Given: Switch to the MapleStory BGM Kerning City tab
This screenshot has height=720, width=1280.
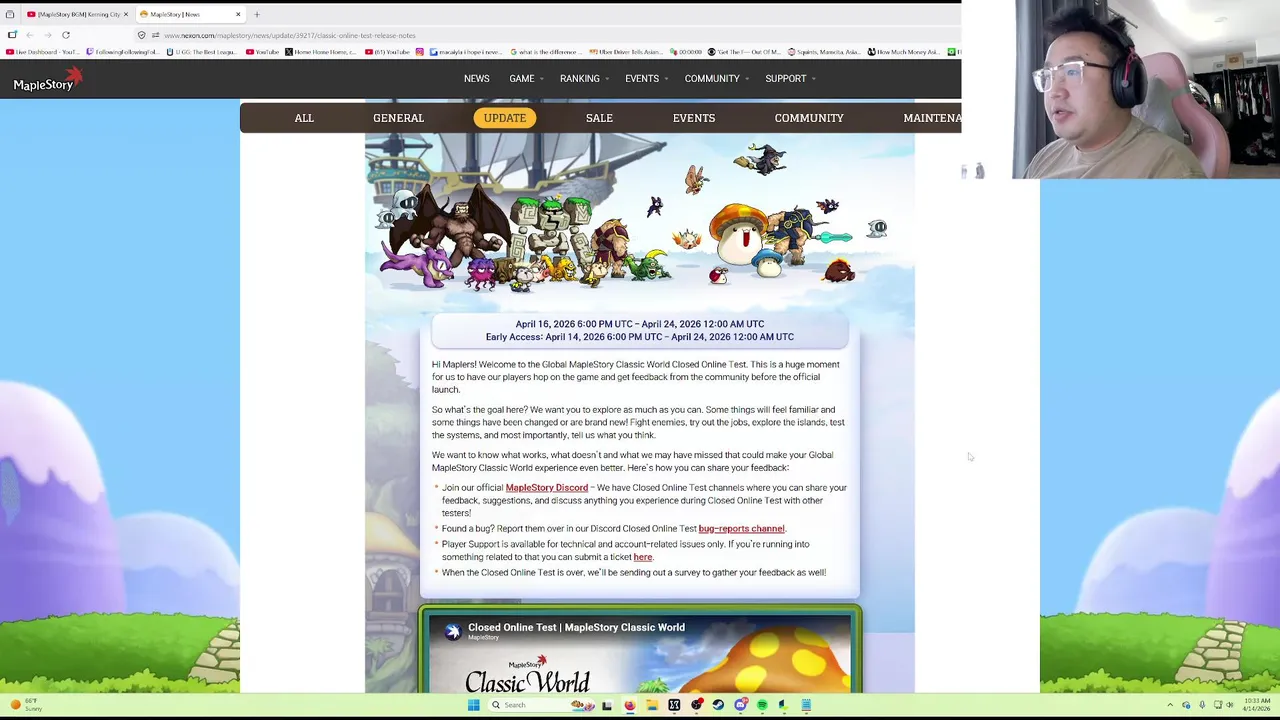Looking at the screenshot, I should (x=78, y=14).
